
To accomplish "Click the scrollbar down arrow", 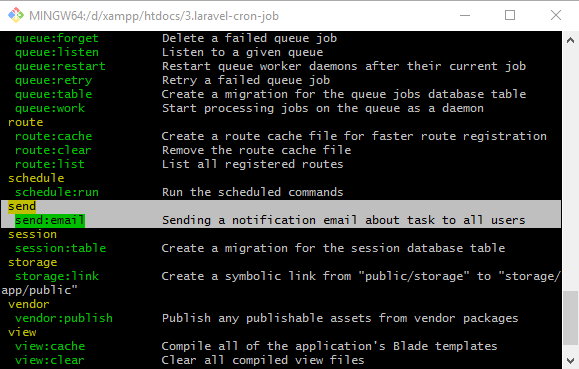I will tap(571, 361).
